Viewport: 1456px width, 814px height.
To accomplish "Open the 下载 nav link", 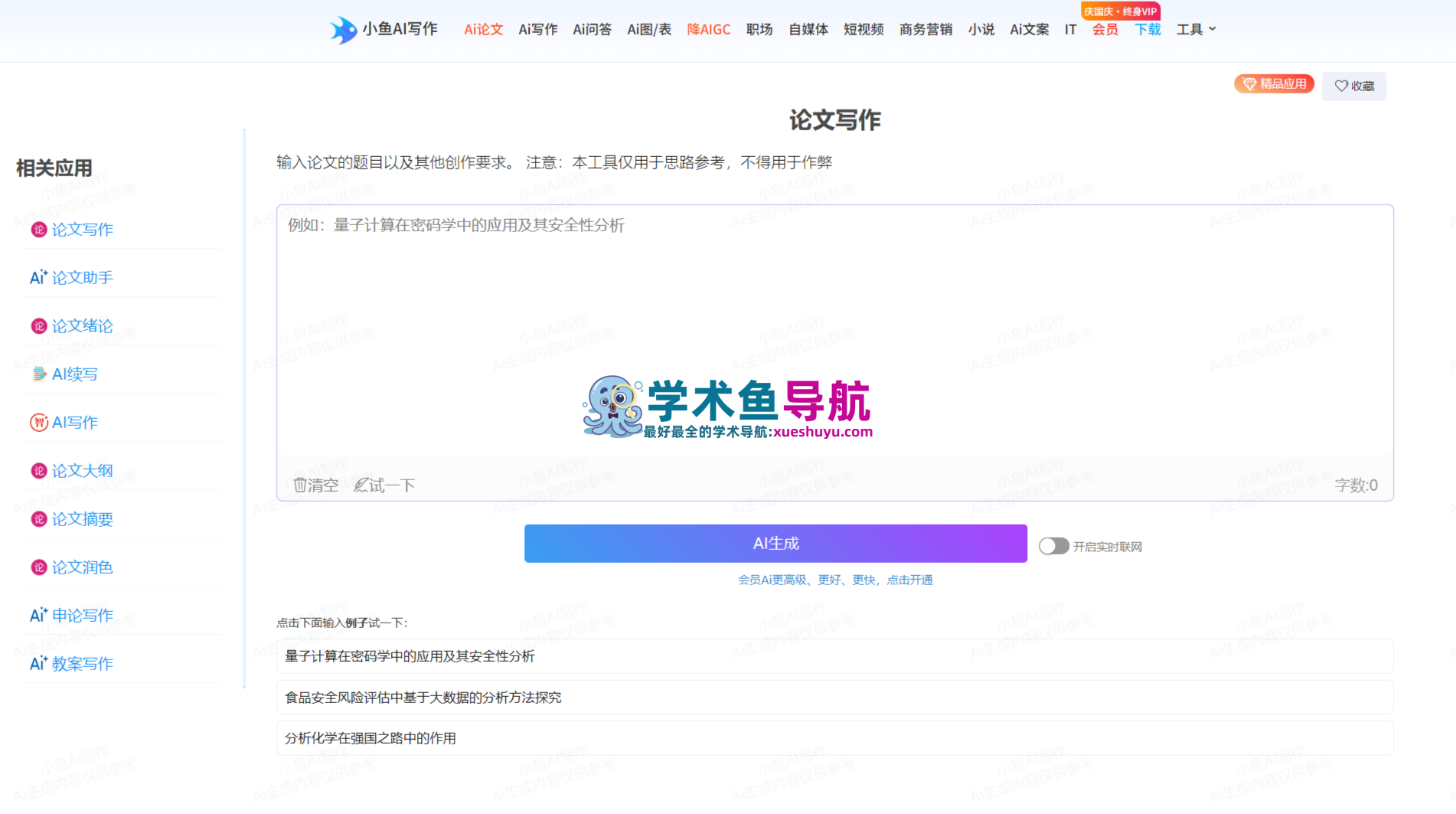I will [1147, 30].
